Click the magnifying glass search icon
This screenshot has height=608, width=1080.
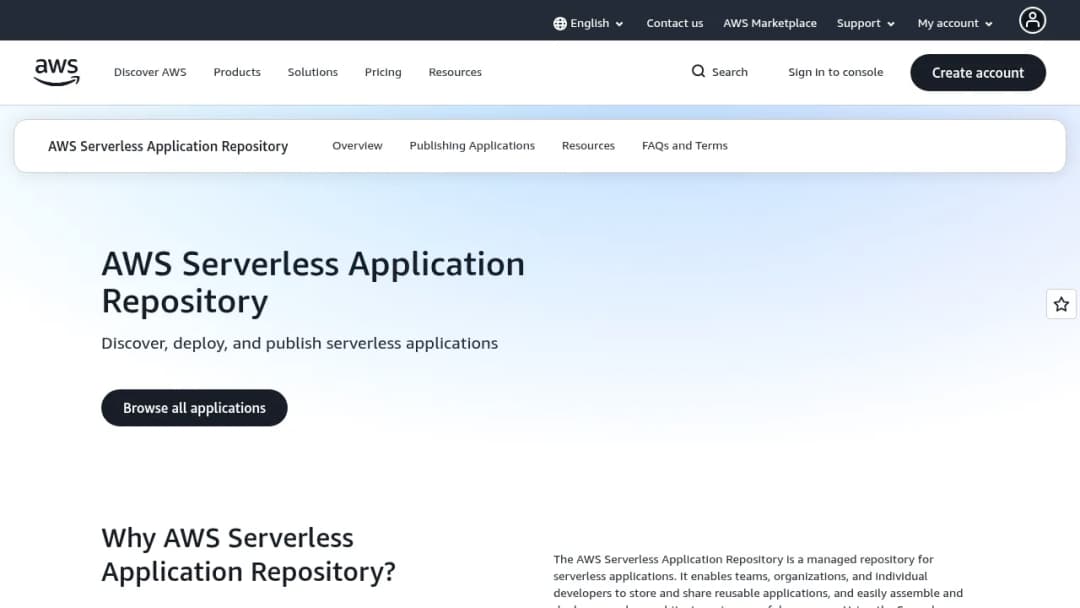tap(698, 72)
